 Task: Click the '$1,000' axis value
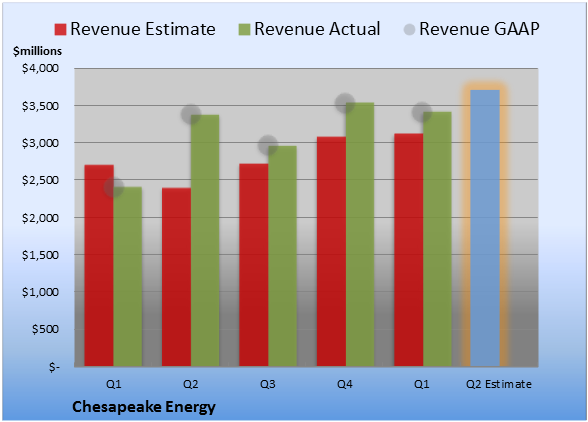click(40, 292)
